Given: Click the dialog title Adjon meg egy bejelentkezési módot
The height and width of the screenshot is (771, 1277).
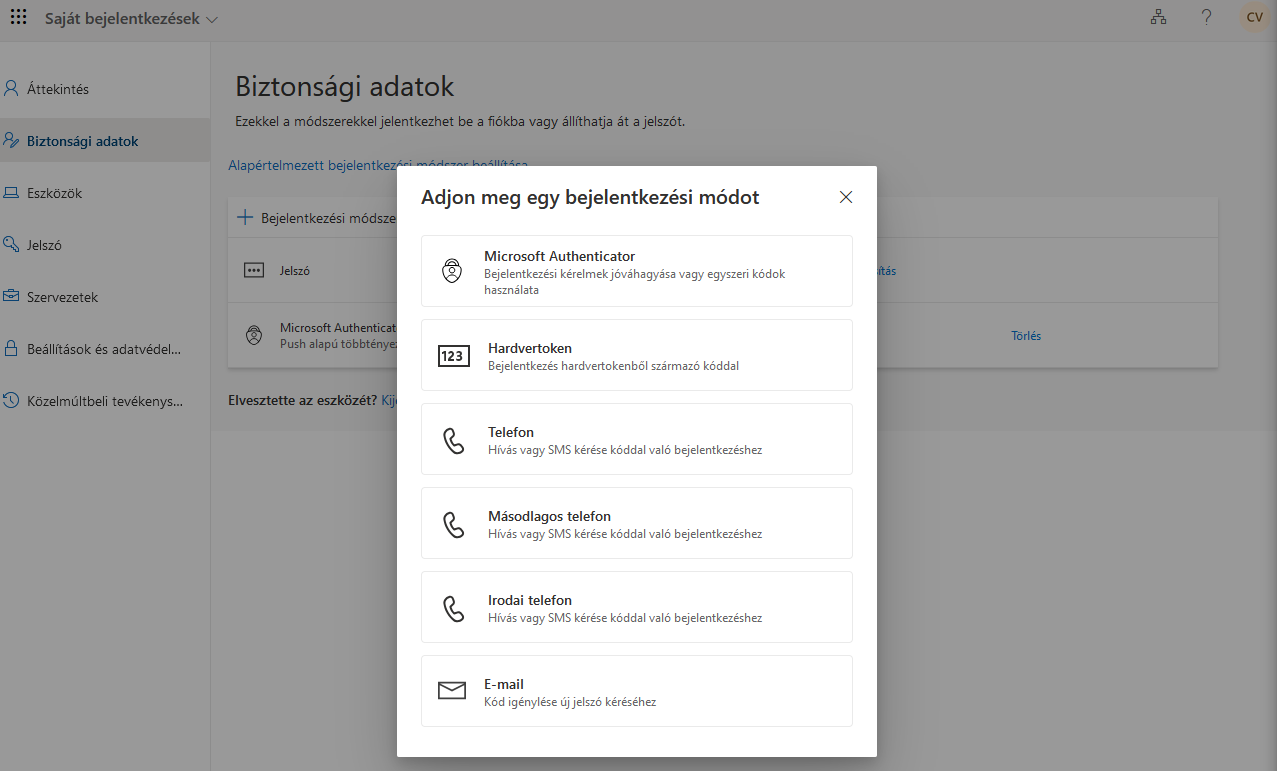Looking at the screenshot, I should tap(590, 197).
